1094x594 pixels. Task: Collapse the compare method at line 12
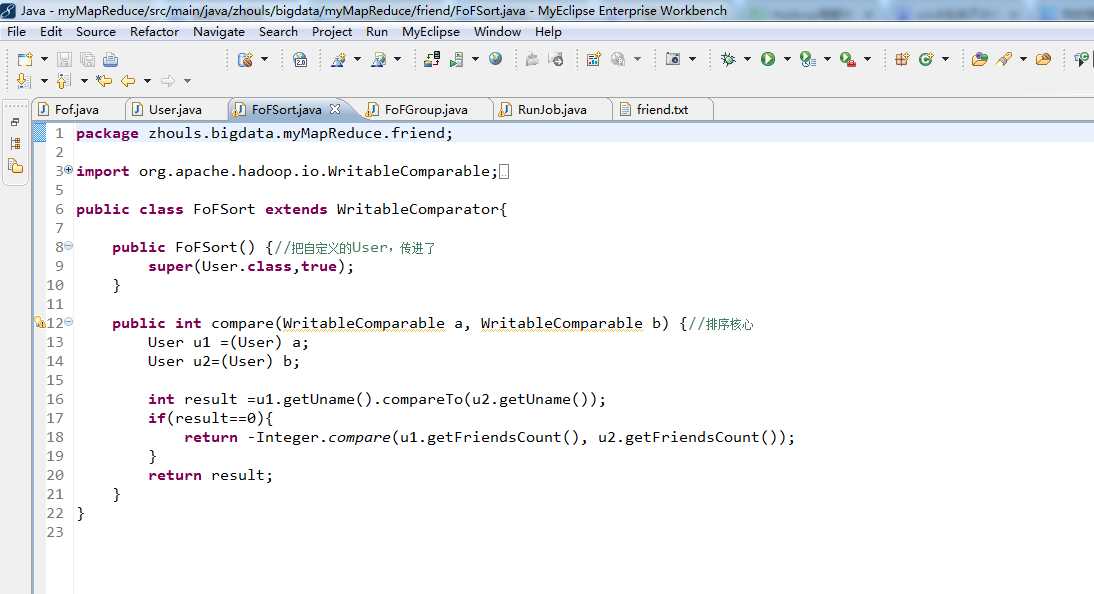68,322
